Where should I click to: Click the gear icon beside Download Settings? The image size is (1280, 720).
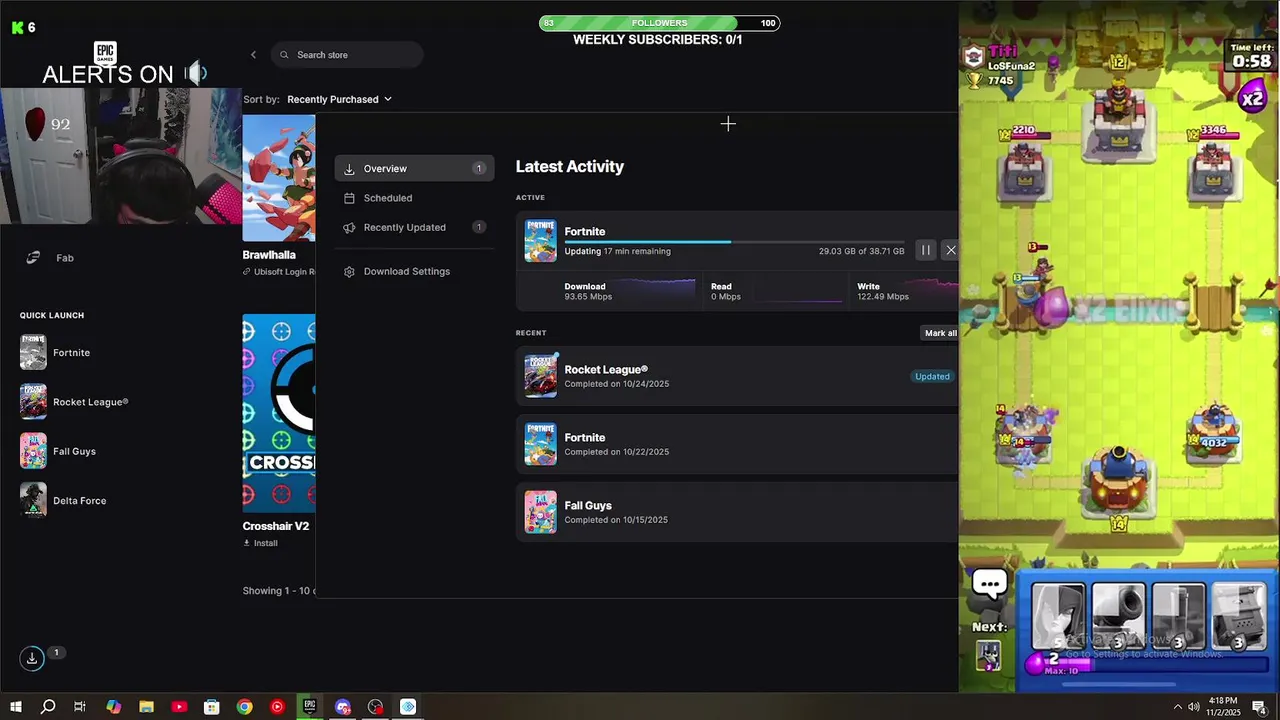pos(349,272)
